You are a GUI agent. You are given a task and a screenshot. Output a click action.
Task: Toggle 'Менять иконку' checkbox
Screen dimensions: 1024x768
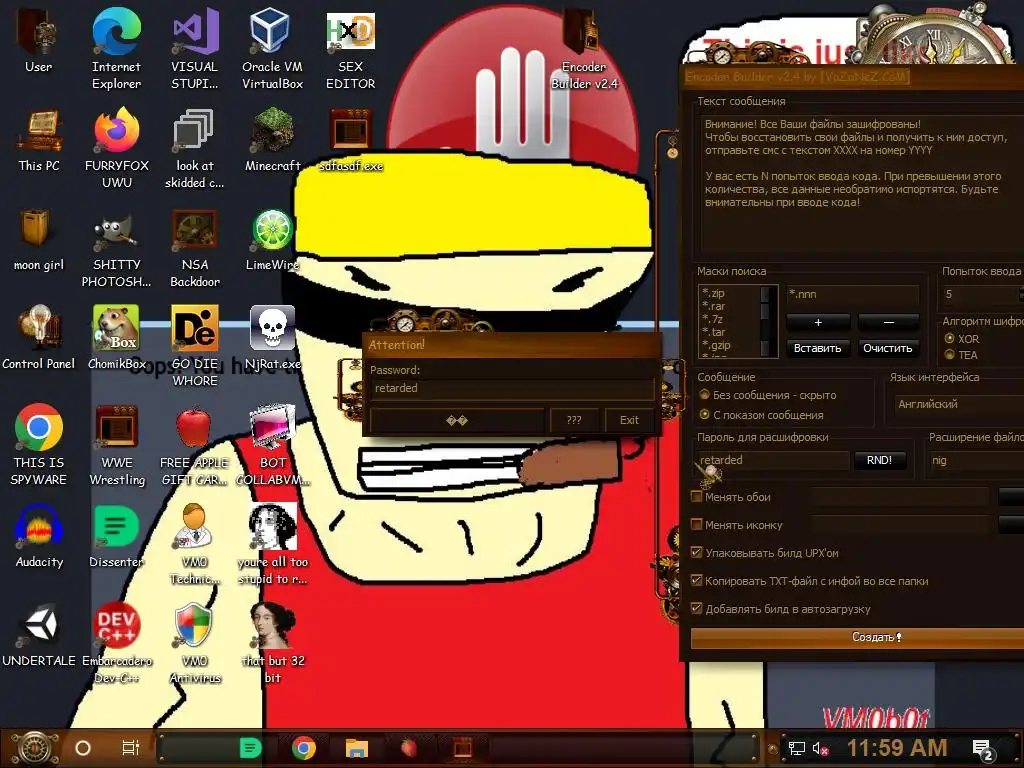coord(697,524)
